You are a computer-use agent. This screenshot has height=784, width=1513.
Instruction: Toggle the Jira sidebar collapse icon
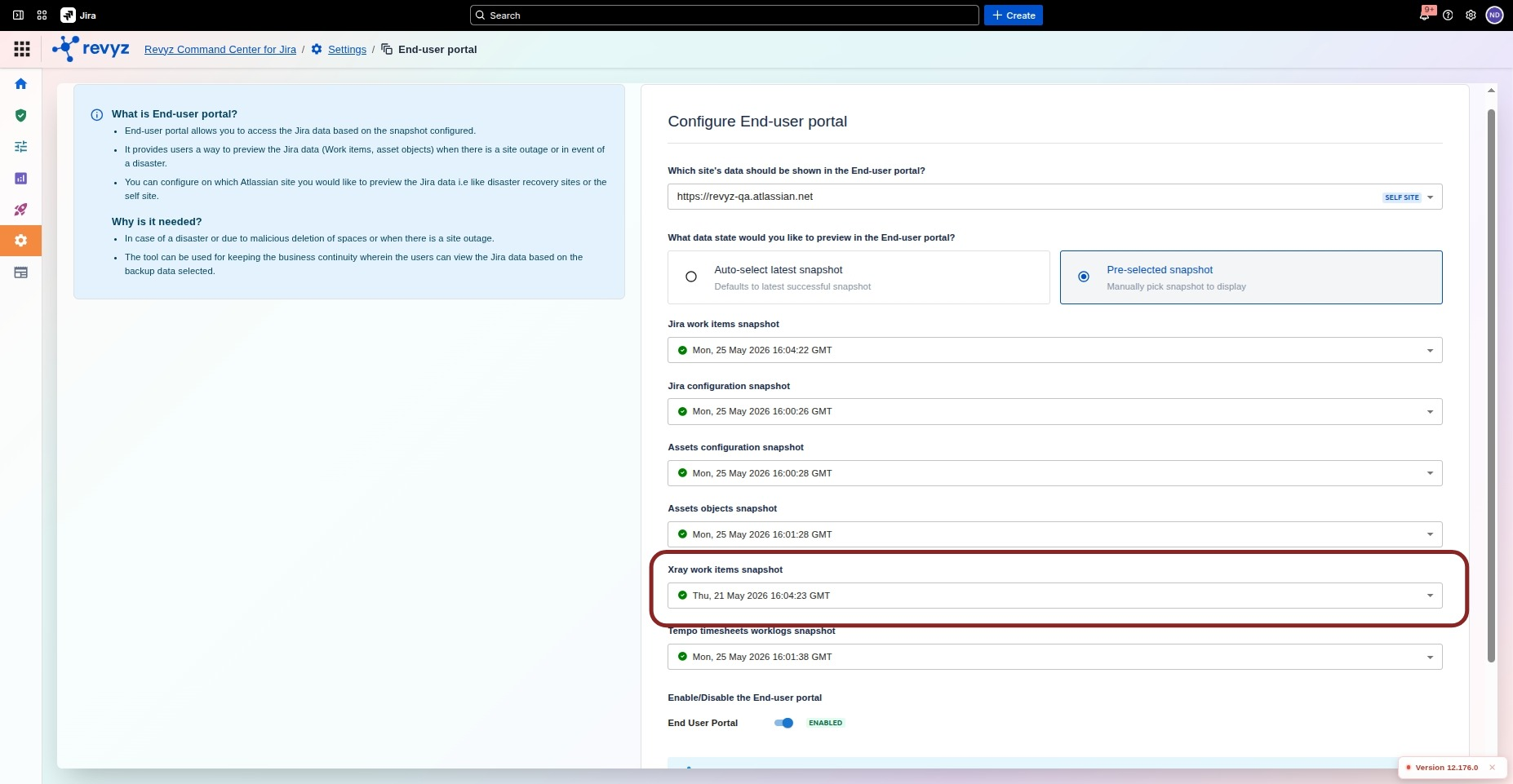18,16
